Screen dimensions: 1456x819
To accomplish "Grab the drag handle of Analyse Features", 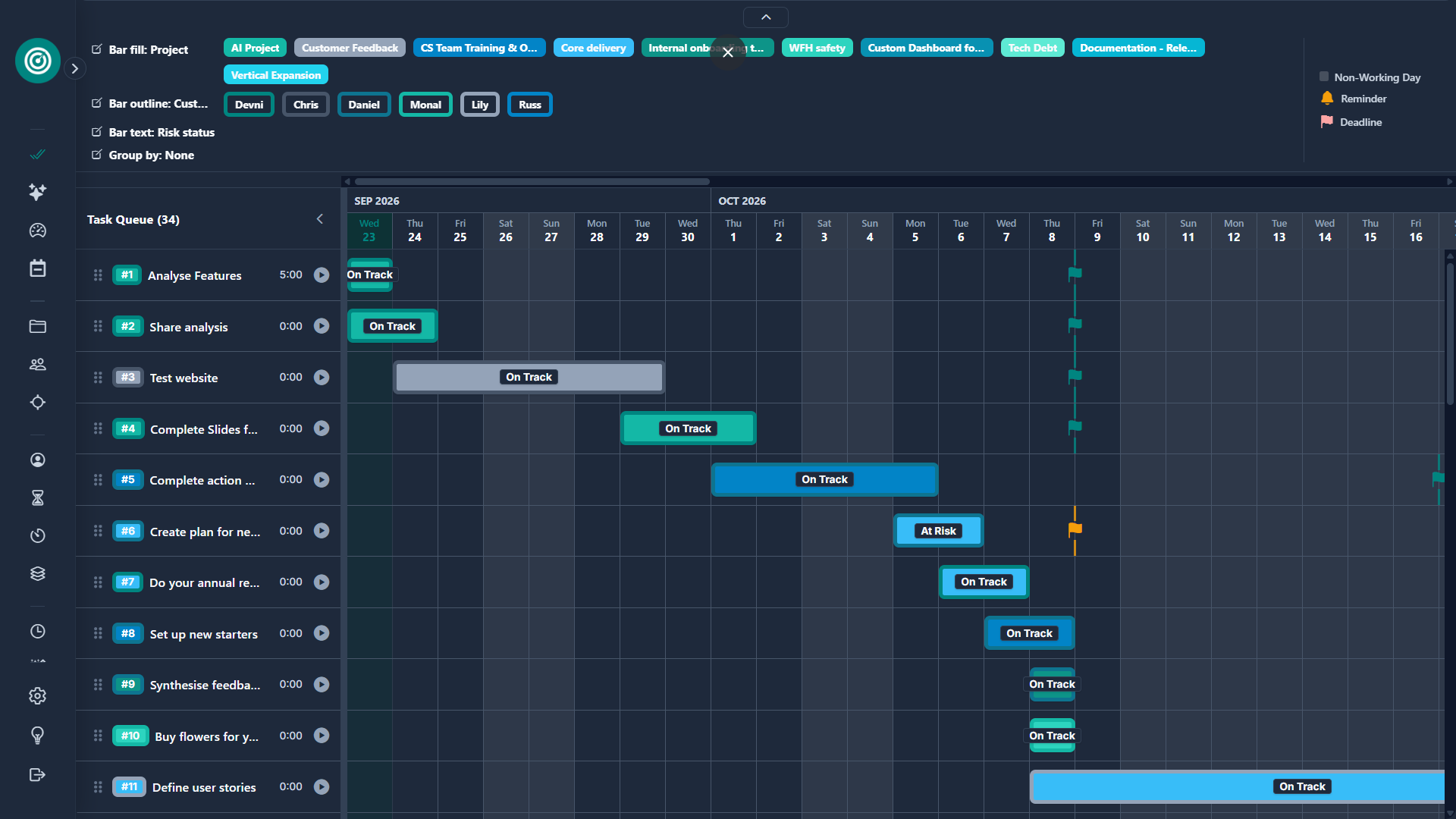I will click(98, 275).
